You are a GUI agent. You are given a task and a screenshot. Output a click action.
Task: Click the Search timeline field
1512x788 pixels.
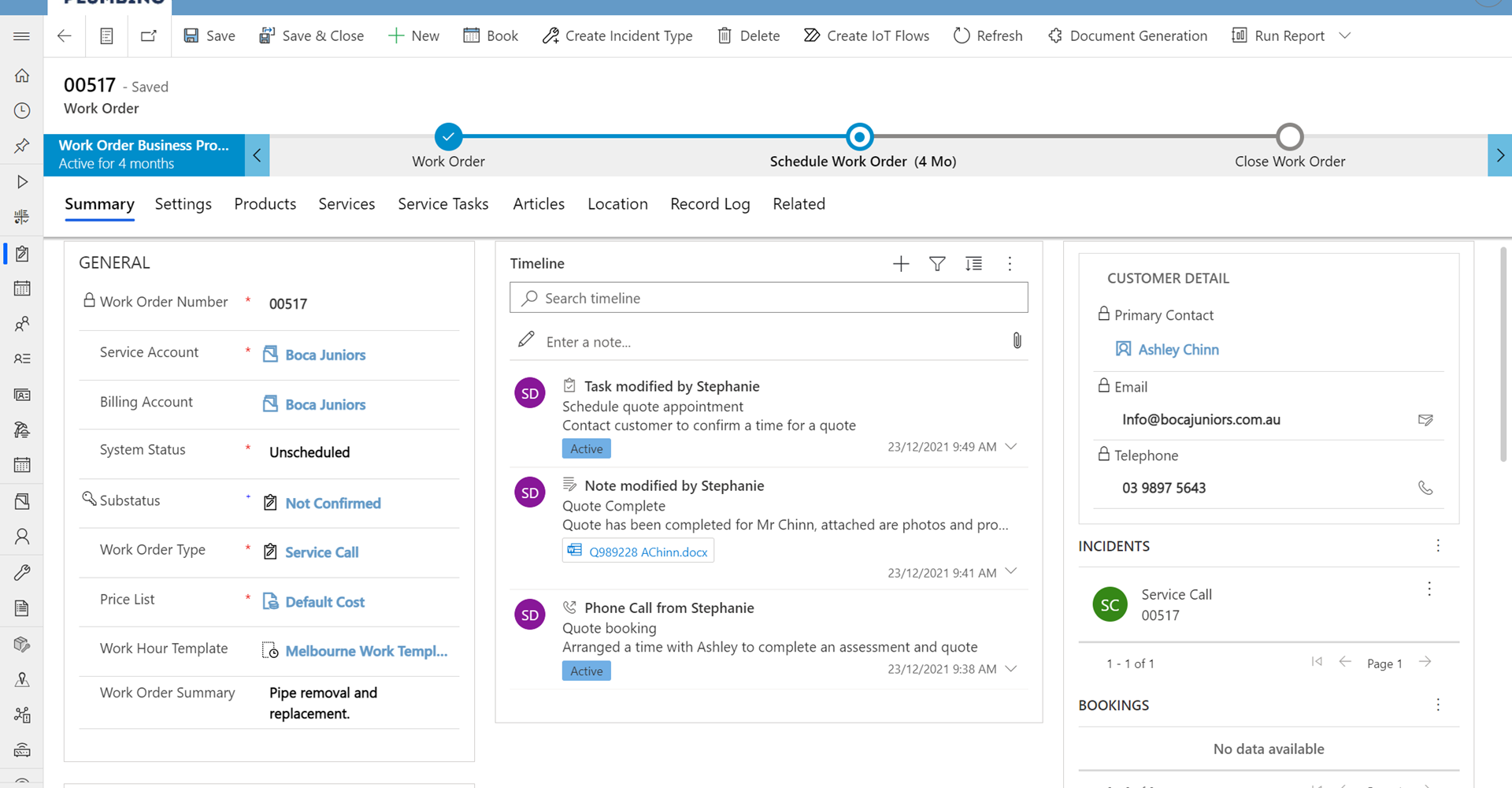tap(769, 298)
